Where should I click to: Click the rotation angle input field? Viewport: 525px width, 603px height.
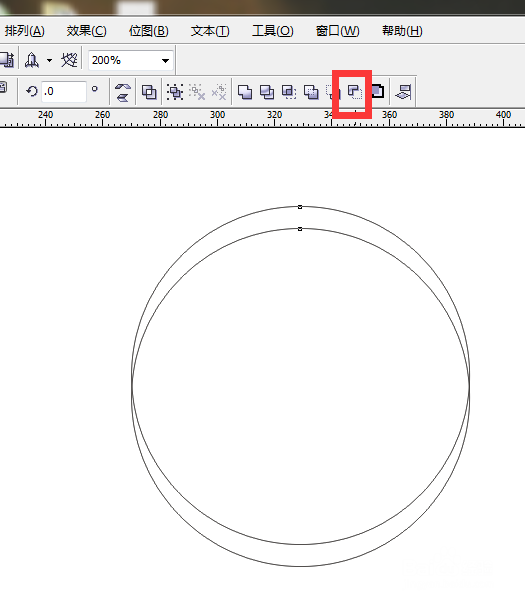coord(63,92)
